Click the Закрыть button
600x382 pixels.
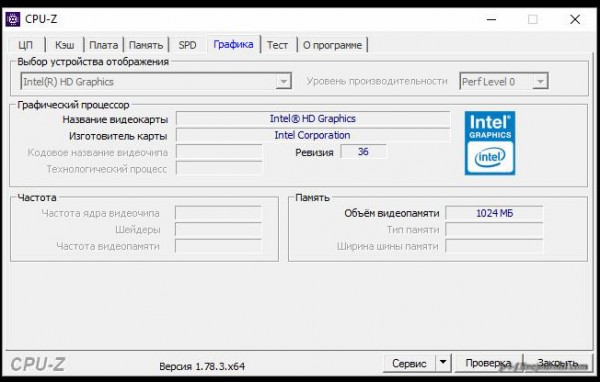558,363
